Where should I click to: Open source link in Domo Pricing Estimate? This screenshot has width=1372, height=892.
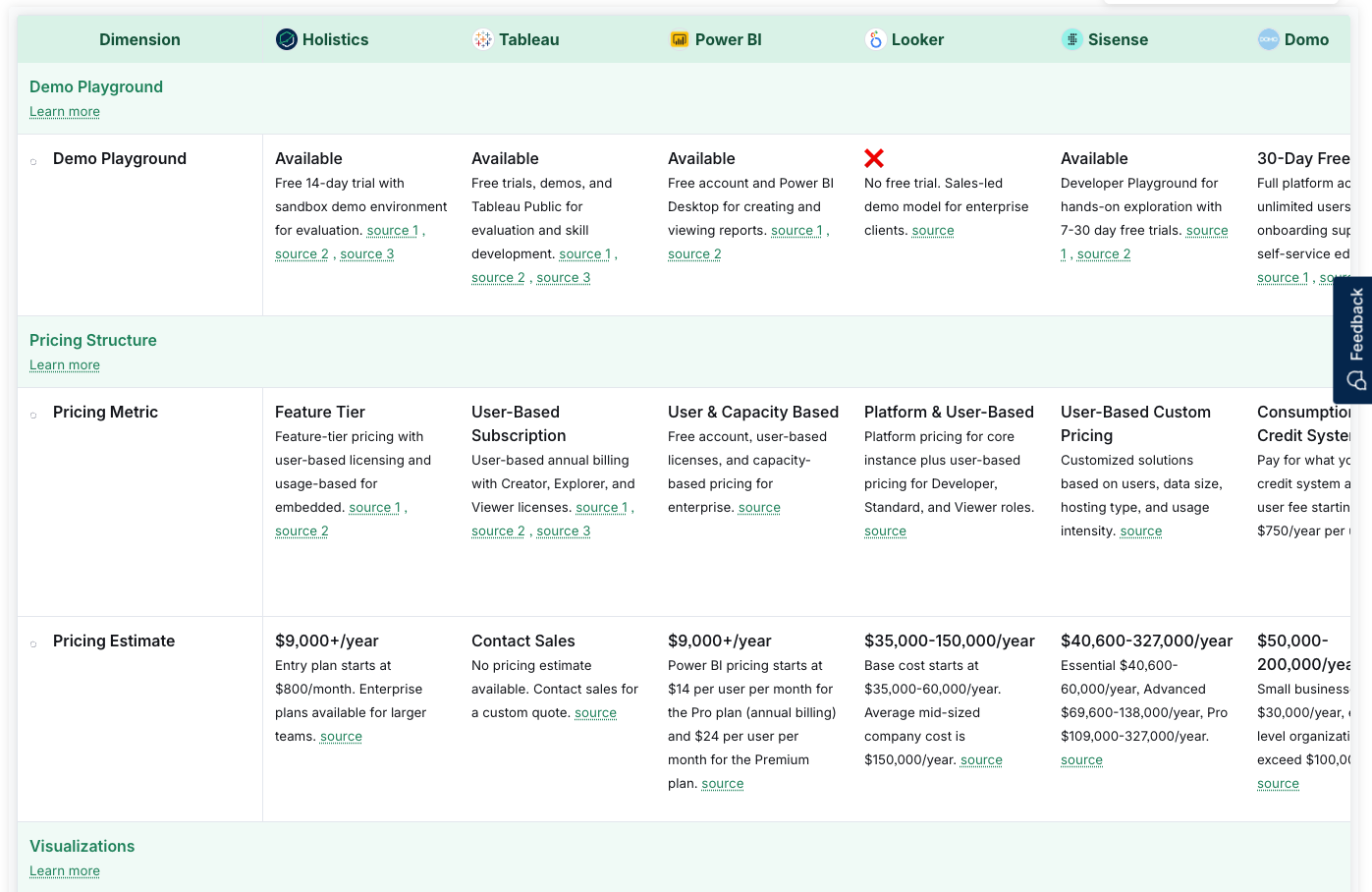pyautogui.click(x=1279, y=784)
